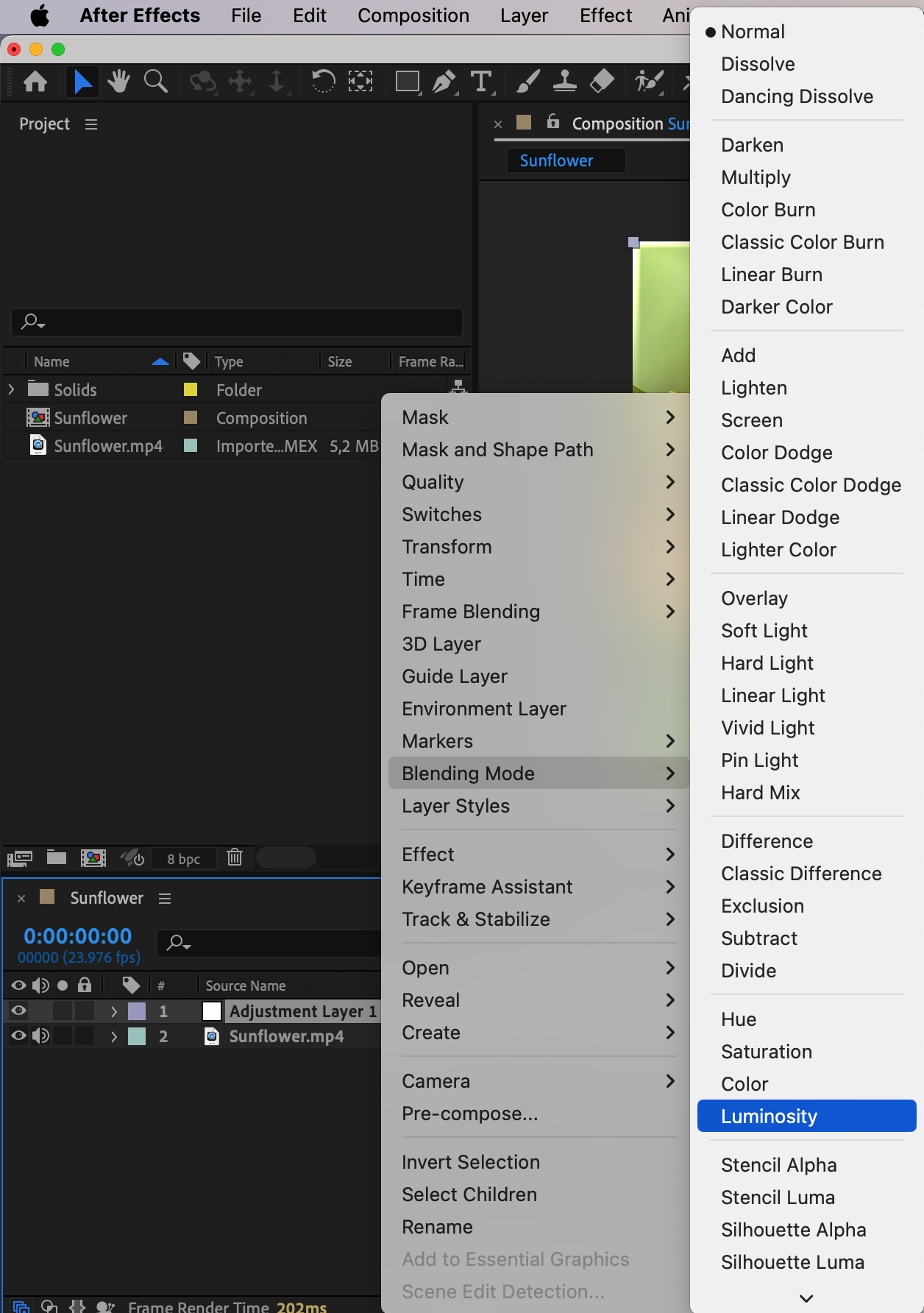The height and width of the screenshot is (1313, 924).
Task: Click the yellow label swatch for Solids
Action: coord(191,389)
